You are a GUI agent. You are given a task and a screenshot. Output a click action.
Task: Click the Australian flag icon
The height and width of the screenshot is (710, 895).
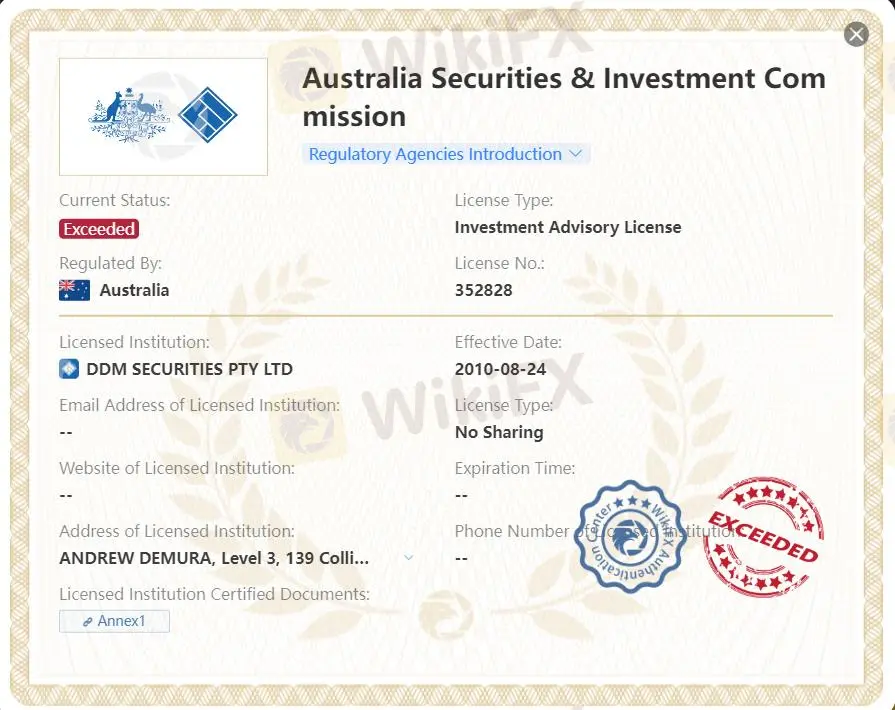pyautogui.click(x=74, y=290)
